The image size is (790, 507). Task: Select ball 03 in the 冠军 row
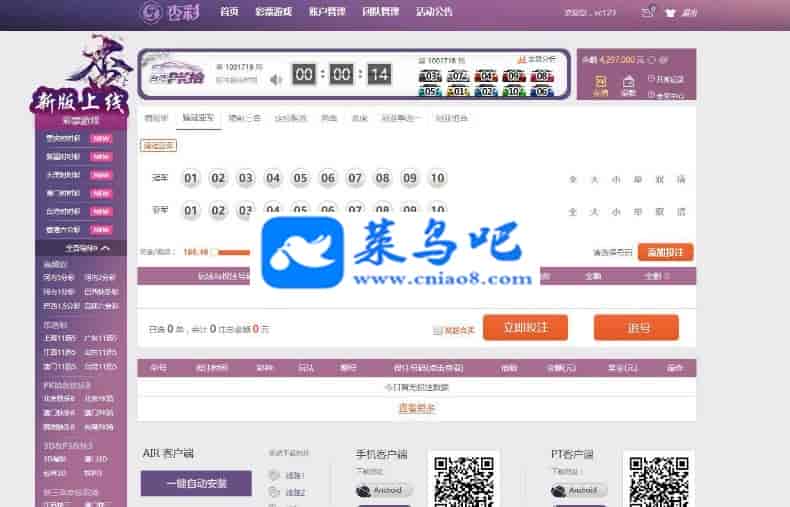[x=245, y=178]
